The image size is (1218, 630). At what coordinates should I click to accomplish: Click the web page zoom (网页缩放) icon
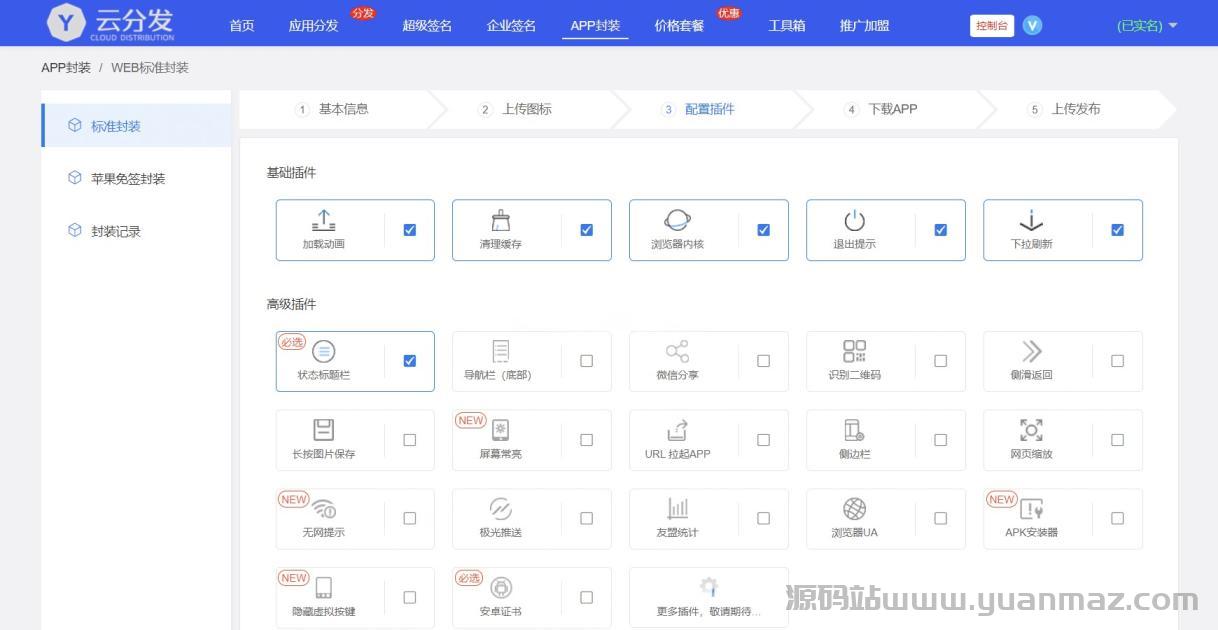[1031, 430]
